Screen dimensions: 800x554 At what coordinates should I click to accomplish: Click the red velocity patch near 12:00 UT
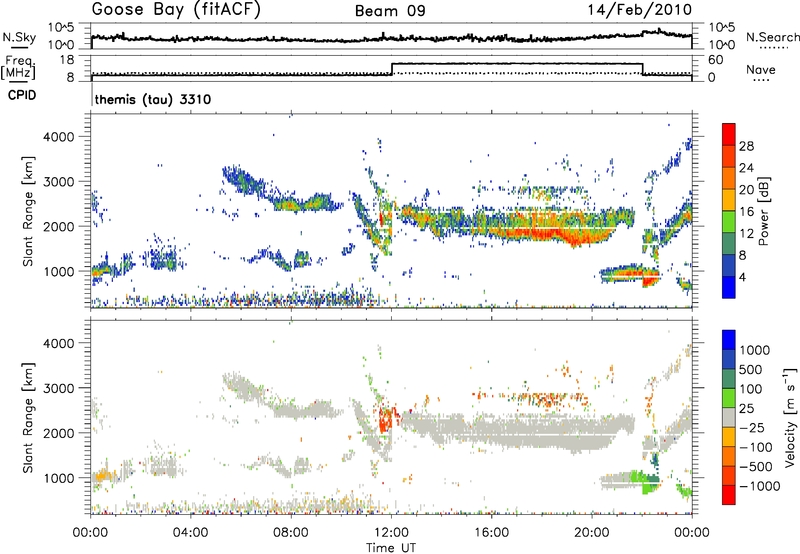pyautogui.click(x=385, y=419)
